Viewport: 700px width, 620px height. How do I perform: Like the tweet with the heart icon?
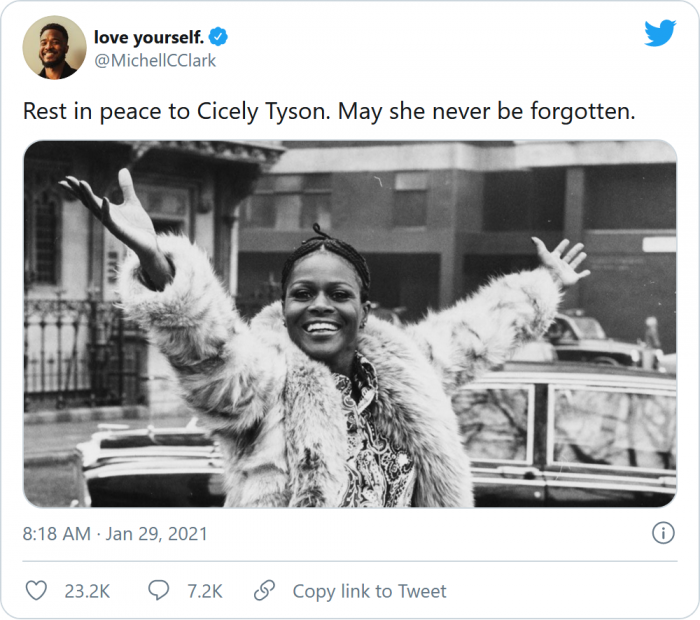pyautogui.click(x=36, y=591)
